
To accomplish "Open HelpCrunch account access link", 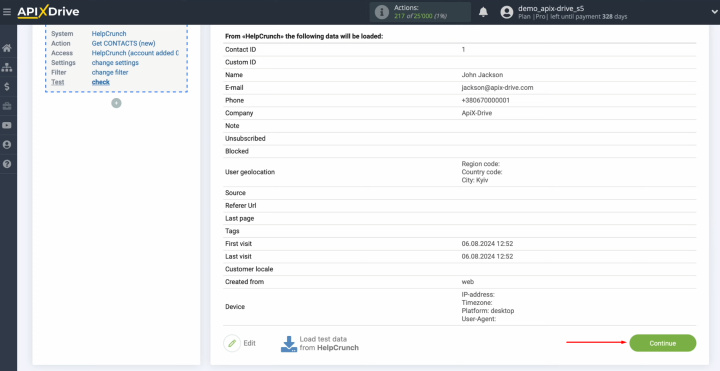I will (x=135, y=53).
